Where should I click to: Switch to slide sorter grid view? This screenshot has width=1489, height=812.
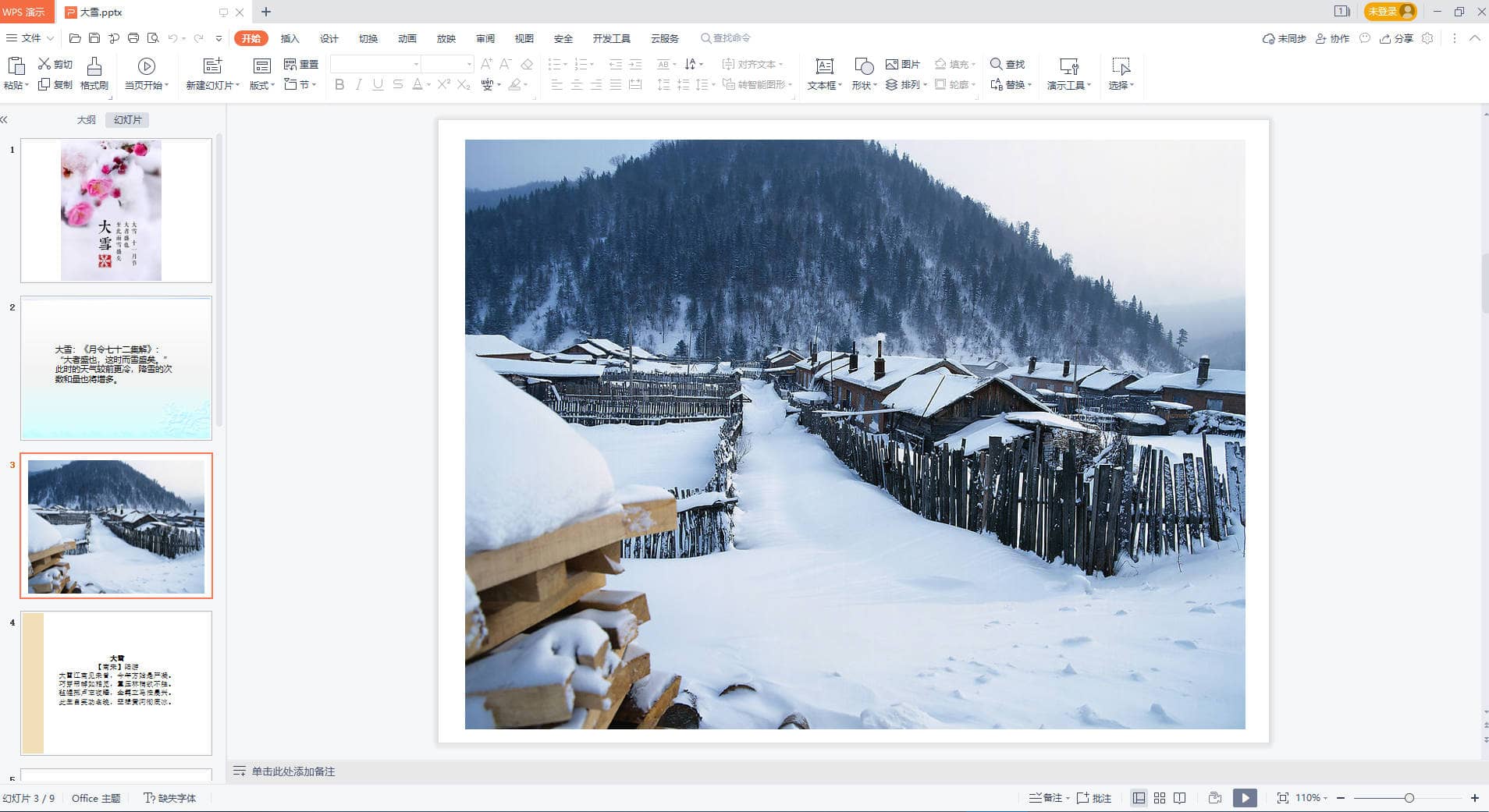[x=1160, y=798]
